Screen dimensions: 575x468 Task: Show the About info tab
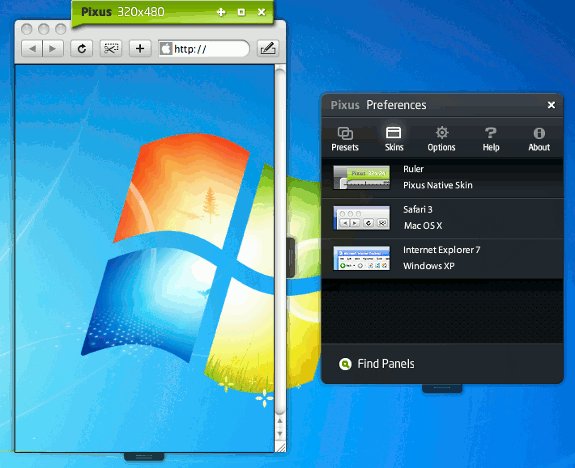(539, 139)
